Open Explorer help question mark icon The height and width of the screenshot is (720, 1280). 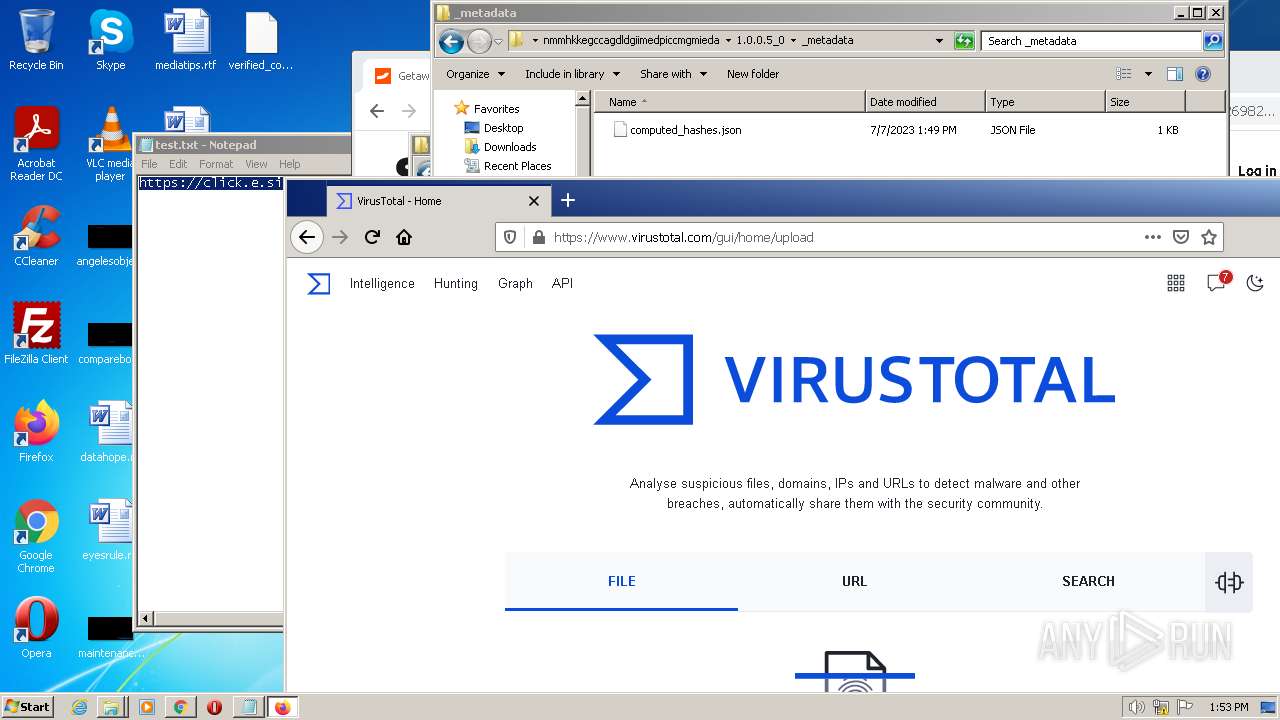(x=1203, y=74)
